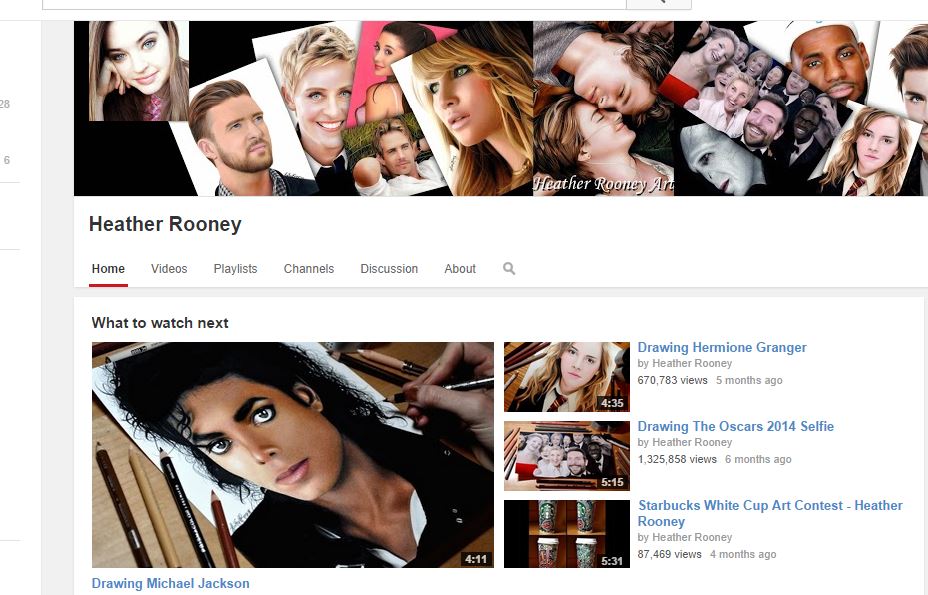
Task: Select the Channels tab
Action: click(x=309, y=269)
